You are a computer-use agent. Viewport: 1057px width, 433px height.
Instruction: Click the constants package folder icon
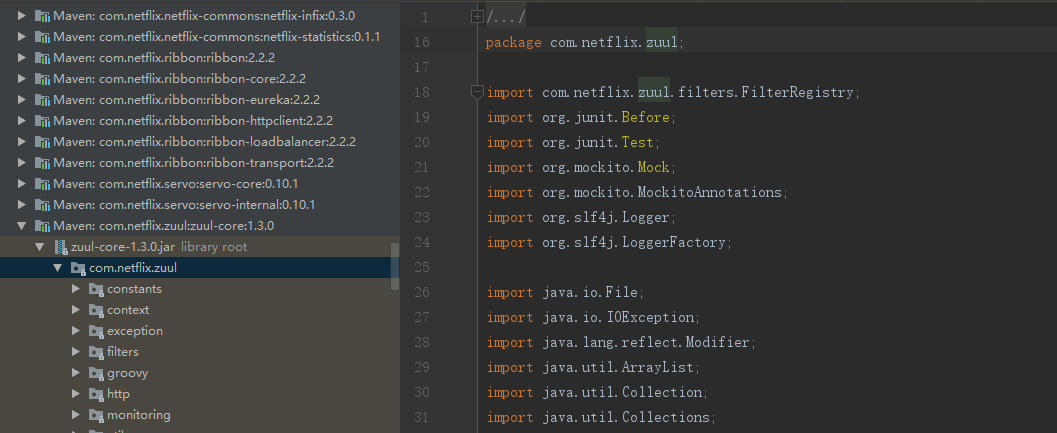96,289
